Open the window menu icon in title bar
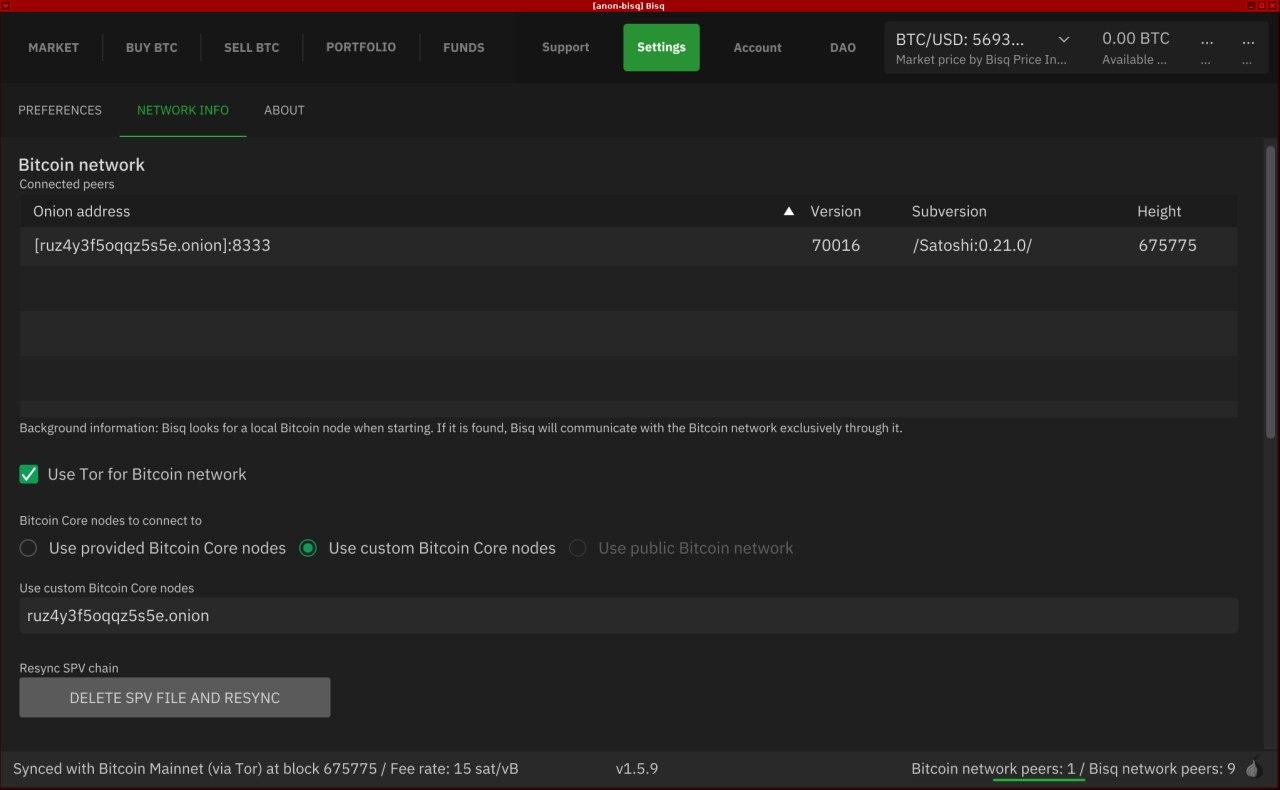This screenshot has width=1280, height=790. coord(6,6)
